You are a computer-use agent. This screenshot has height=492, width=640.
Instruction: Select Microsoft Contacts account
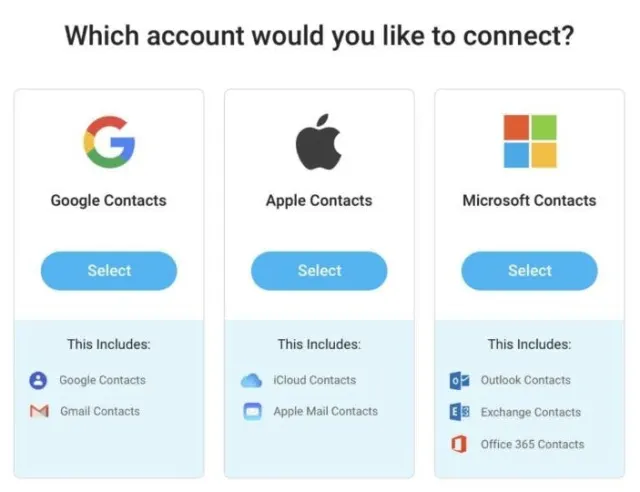point(529,271)
